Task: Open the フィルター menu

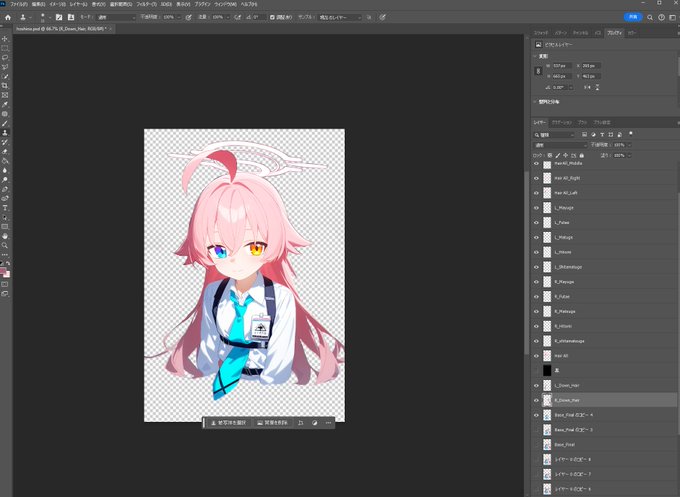Action: [147, 4]
